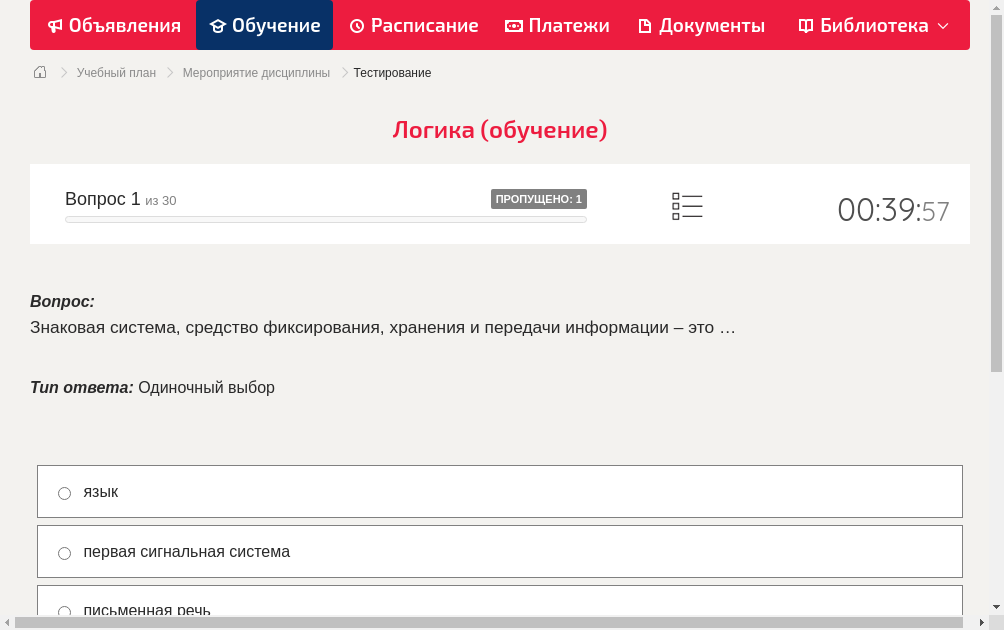This screenshot has width=1004, height=630.
Task: Click the megaphone icon next to Объявления
Action: tap(54, 25)
